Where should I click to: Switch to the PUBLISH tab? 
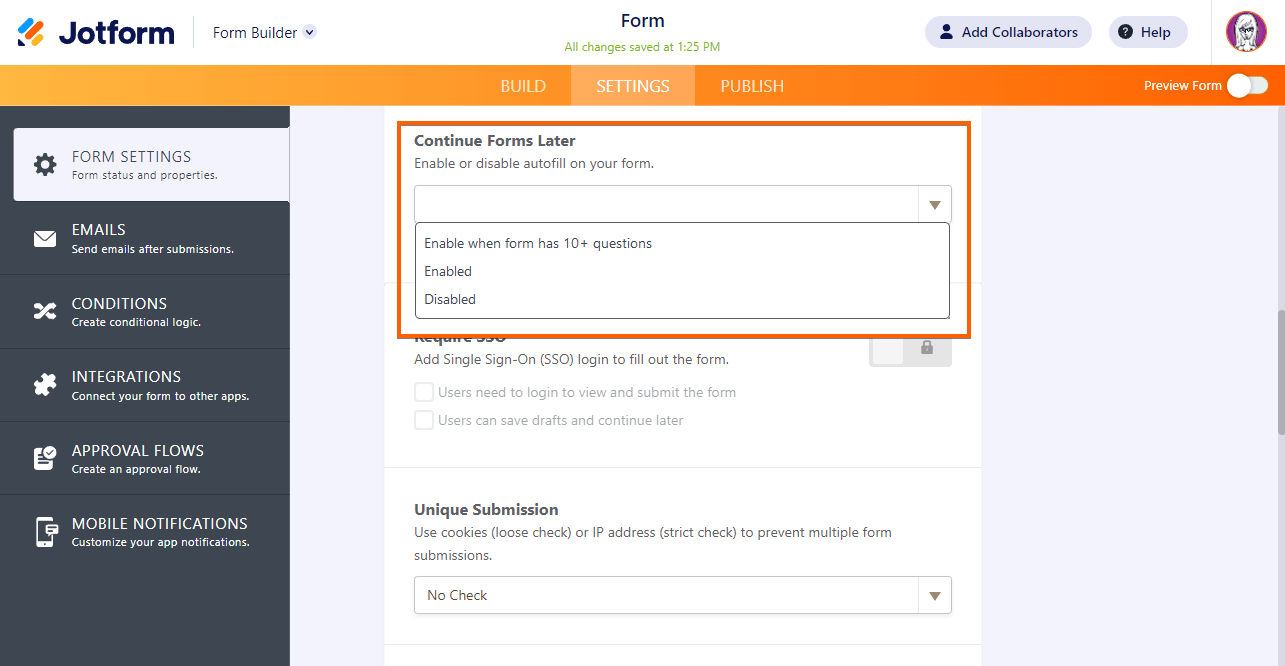coord(752,86)
